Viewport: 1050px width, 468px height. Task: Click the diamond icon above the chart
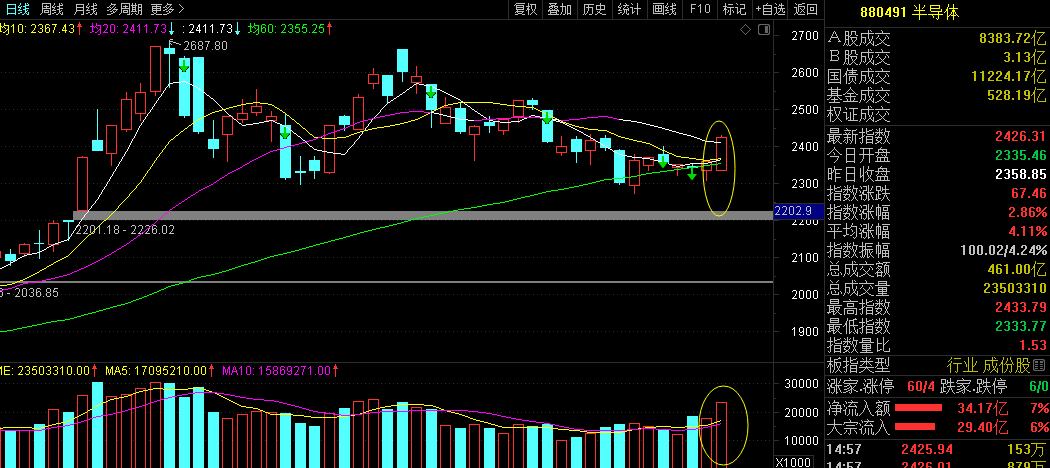(746, 29)
